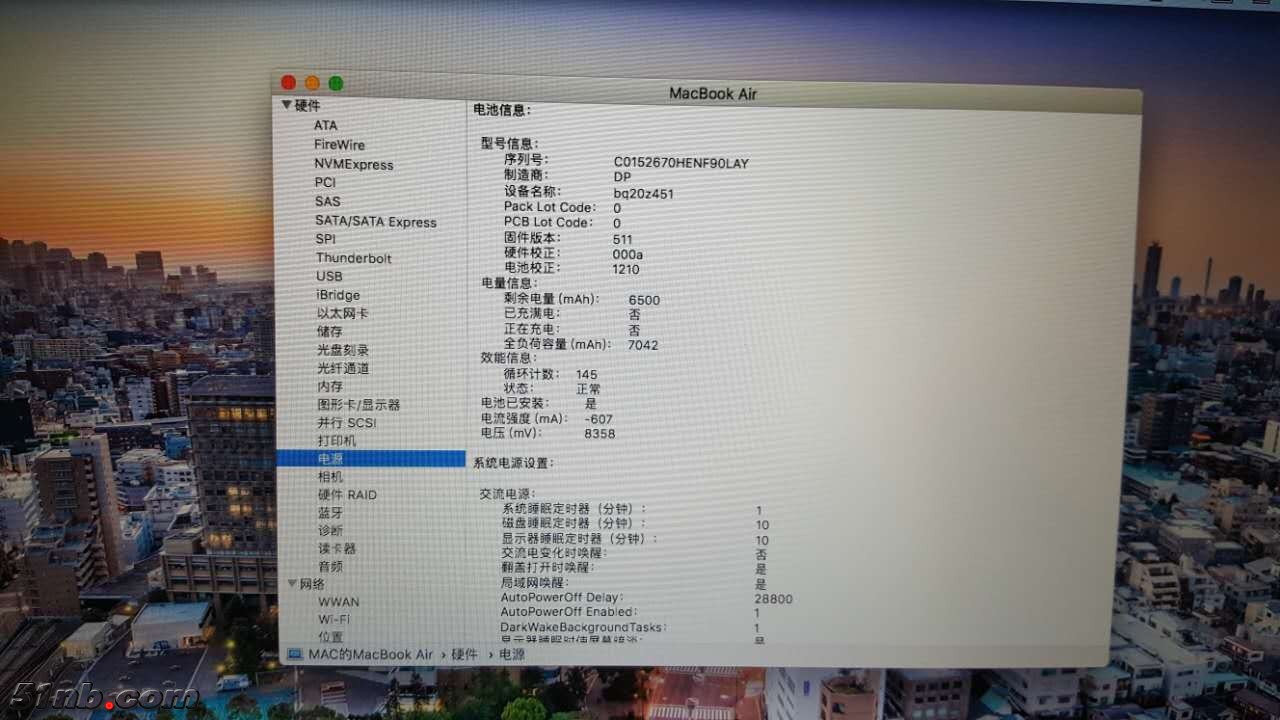View 内存 information
1280x720 pixels.
(329, 386)
